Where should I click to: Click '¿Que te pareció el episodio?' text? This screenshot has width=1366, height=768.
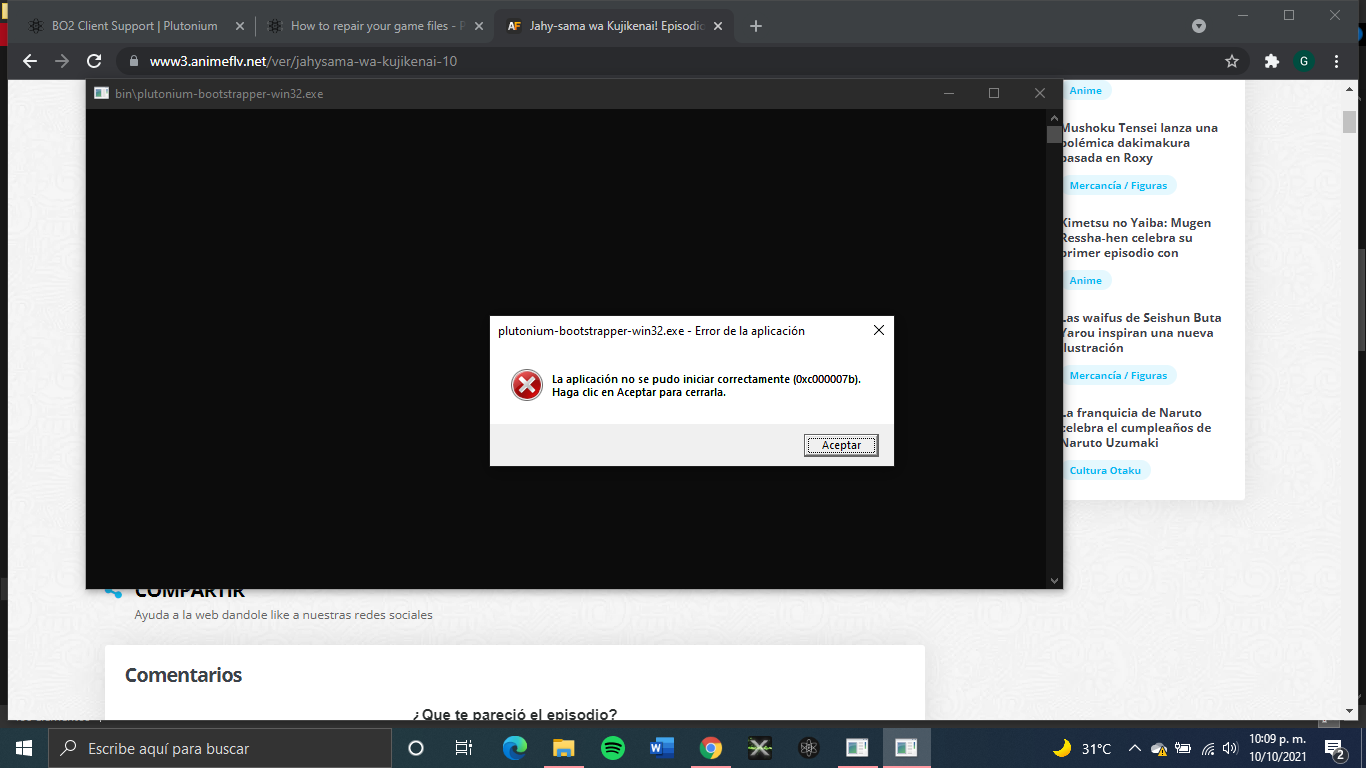[515, 714]
